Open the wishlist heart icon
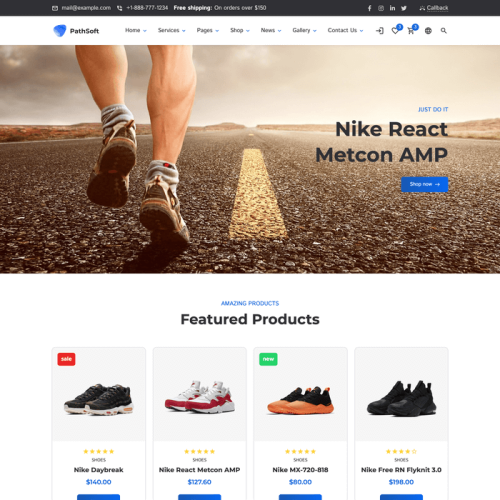The height and width of the screenshot is (500, 500). point(395,31)
